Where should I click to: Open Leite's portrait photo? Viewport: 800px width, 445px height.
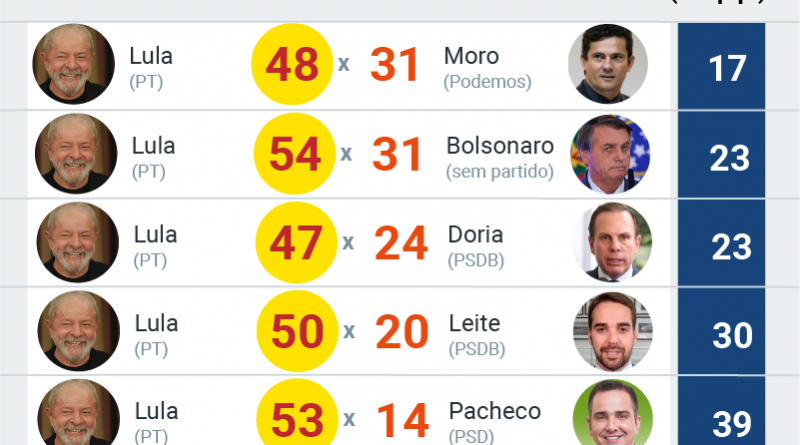coord(612,333)
